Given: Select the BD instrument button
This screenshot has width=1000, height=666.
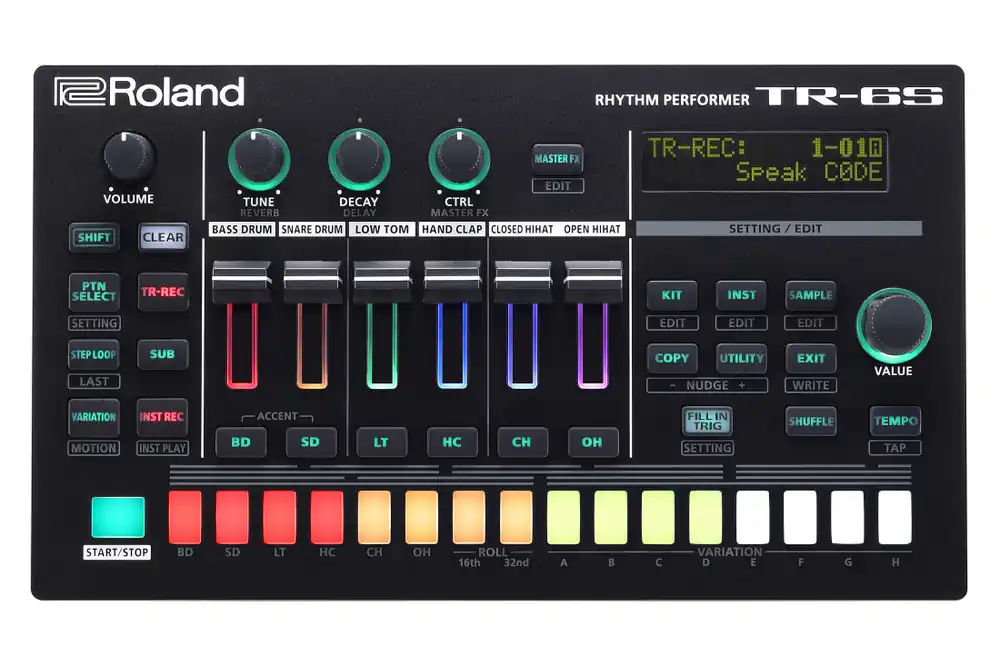Looking at the screenshot, I should click(x=241, y=442).
